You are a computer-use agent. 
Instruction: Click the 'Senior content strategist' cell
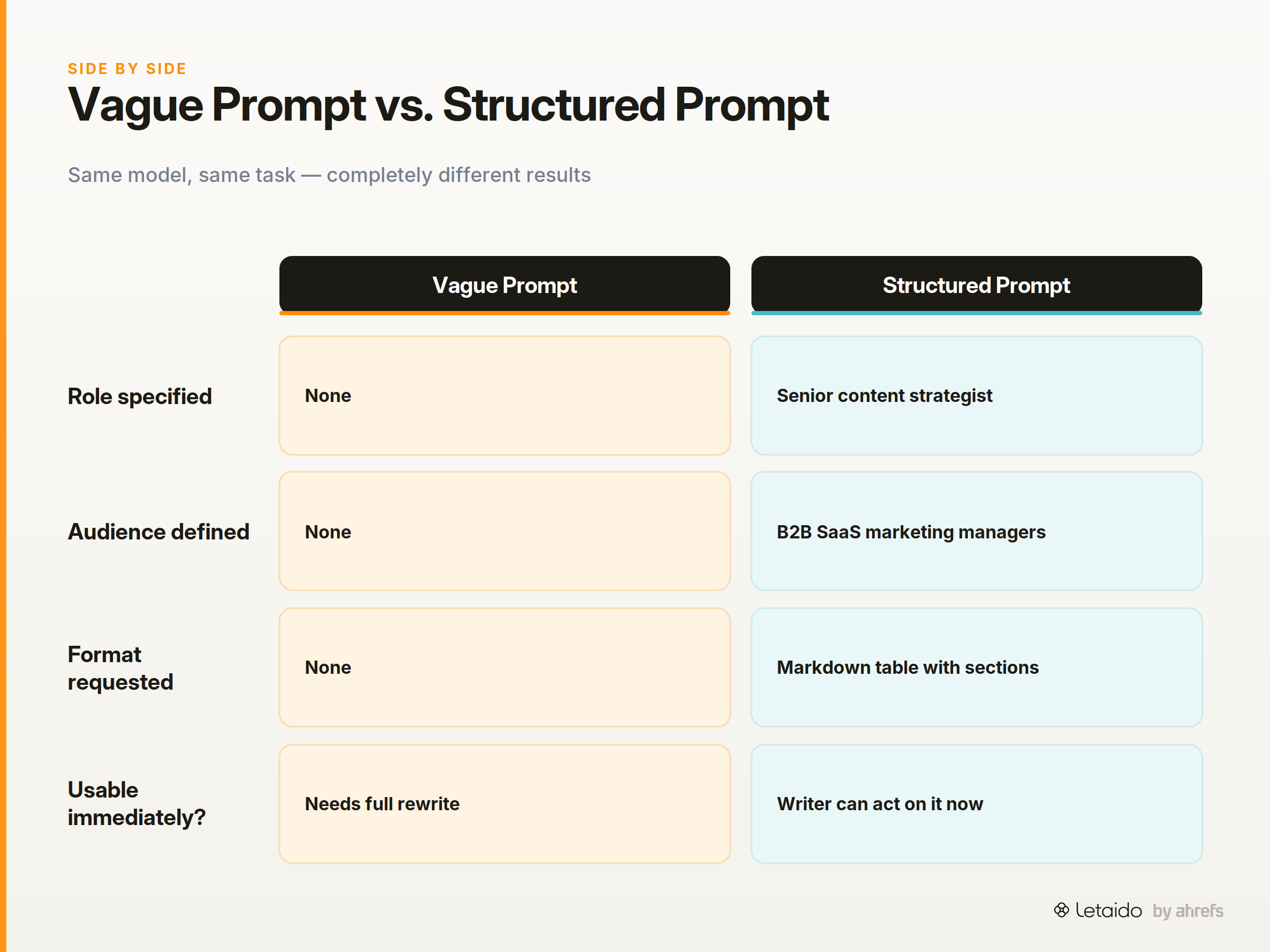977,396
